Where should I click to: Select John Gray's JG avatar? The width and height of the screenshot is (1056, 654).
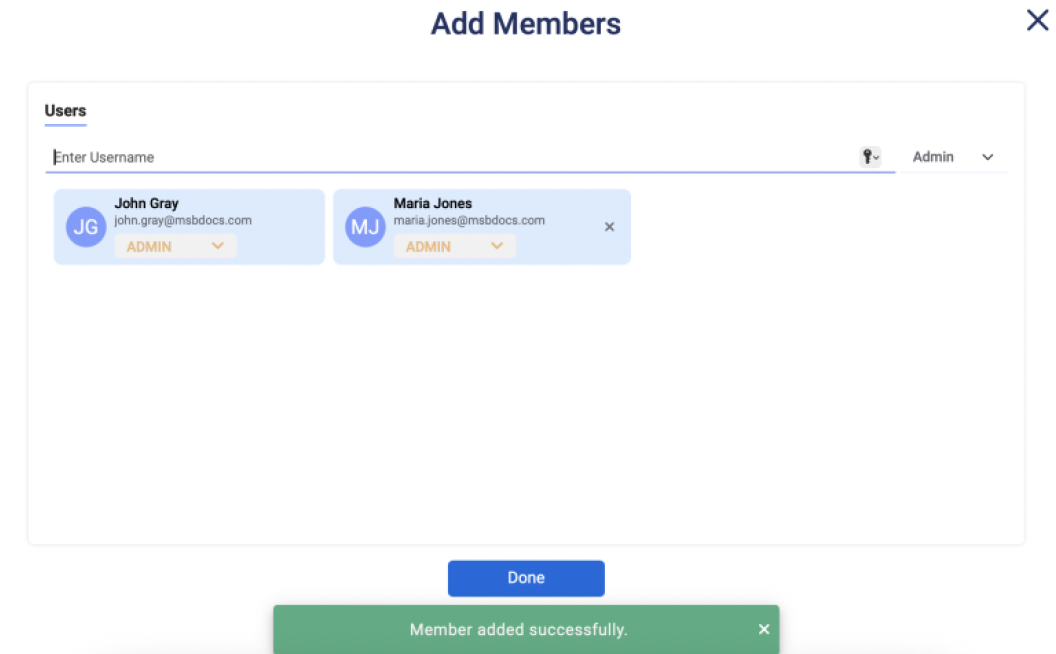pyautogui.click(x=86, y=226)
